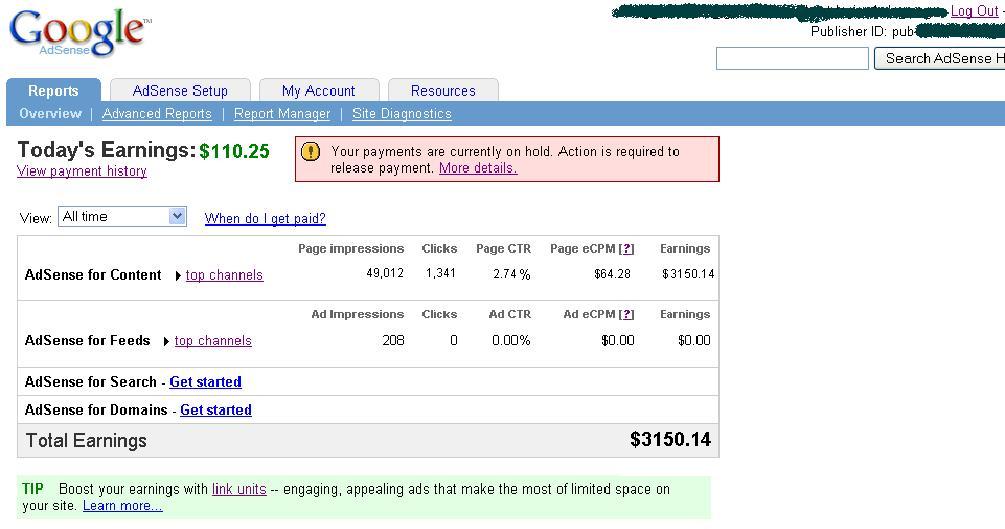Click the Log Out link
1005x529 pixels.
point(974,11)
